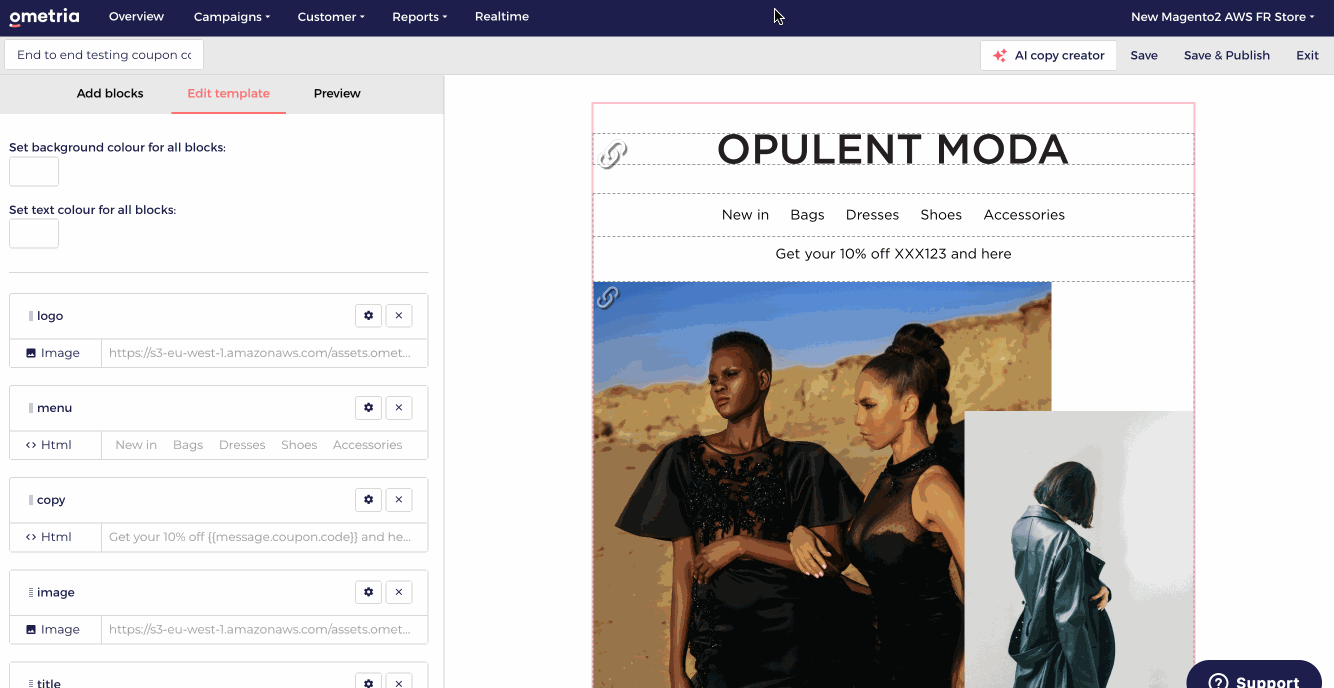
Task: Click New in link in email preview
Action: pyautogui.click(x=745, y=215)
